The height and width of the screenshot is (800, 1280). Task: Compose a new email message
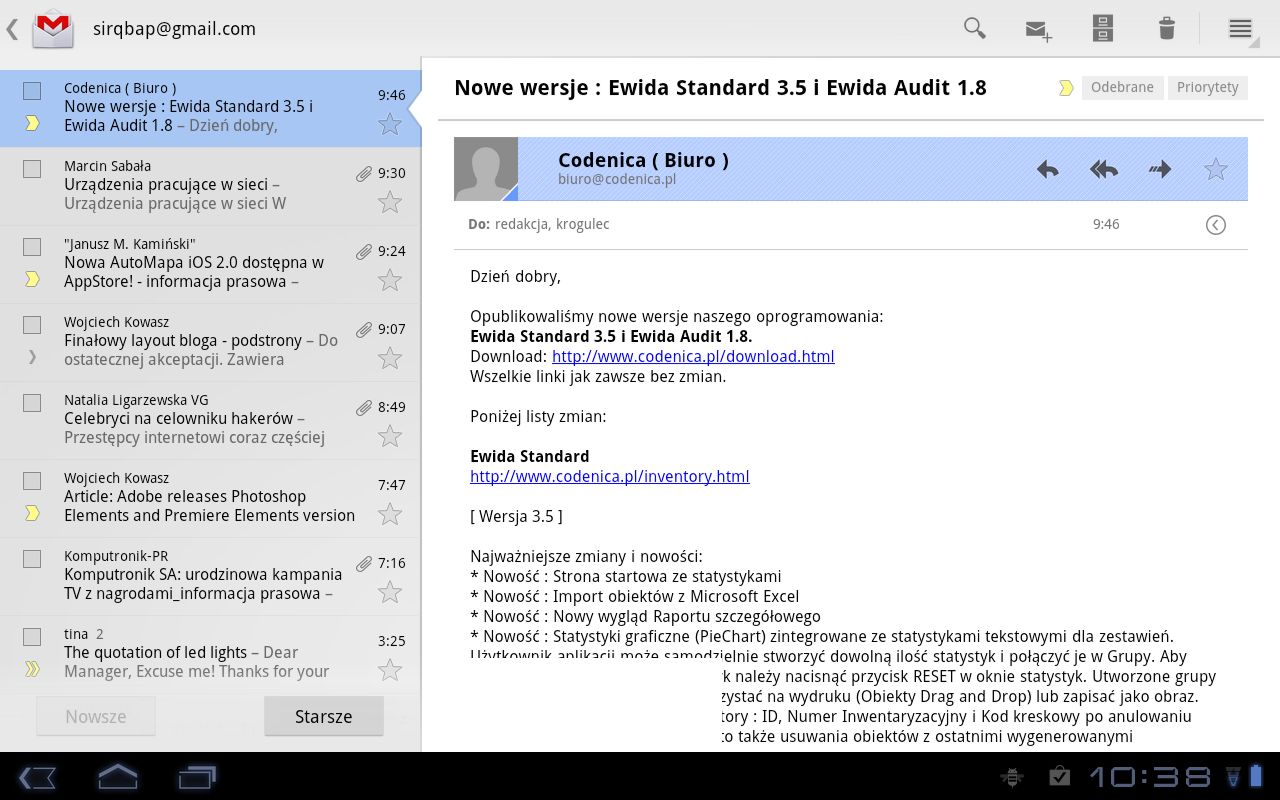point(1039,30)
